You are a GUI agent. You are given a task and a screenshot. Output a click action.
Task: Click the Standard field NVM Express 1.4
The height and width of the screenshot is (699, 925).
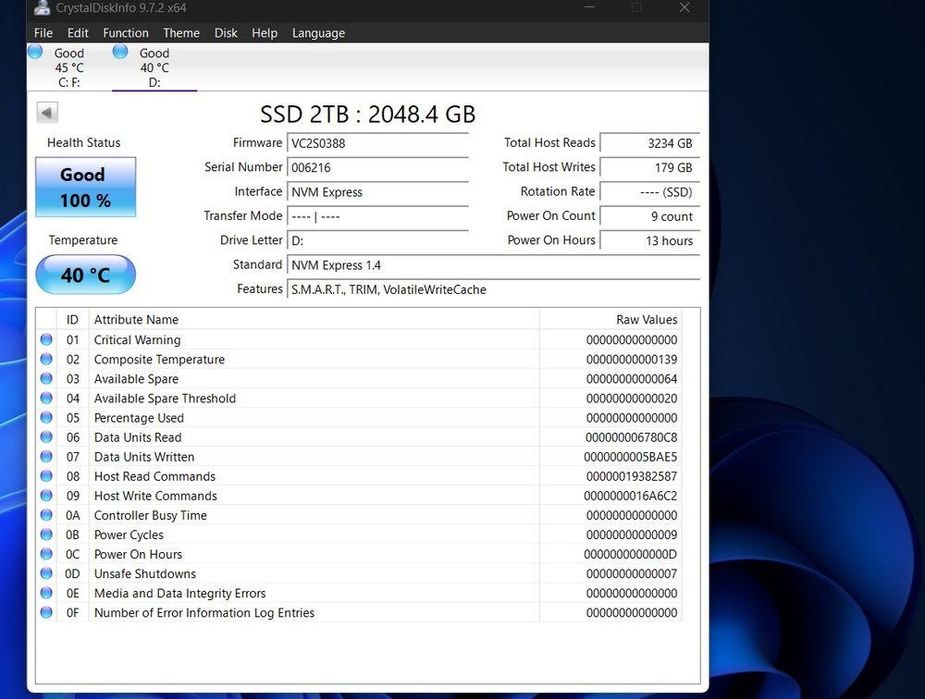[x=493, y=265]
